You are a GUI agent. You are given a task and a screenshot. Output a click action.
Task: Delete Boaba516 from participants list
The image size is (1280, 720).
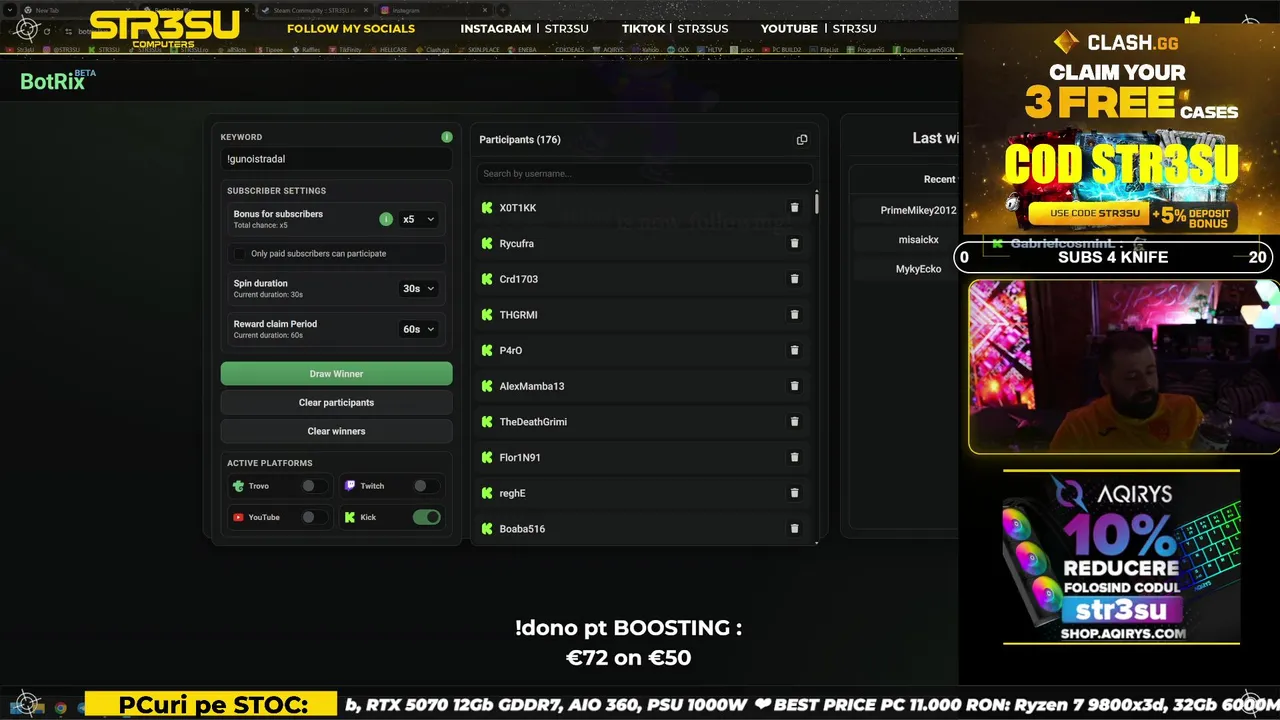(794, 529)
